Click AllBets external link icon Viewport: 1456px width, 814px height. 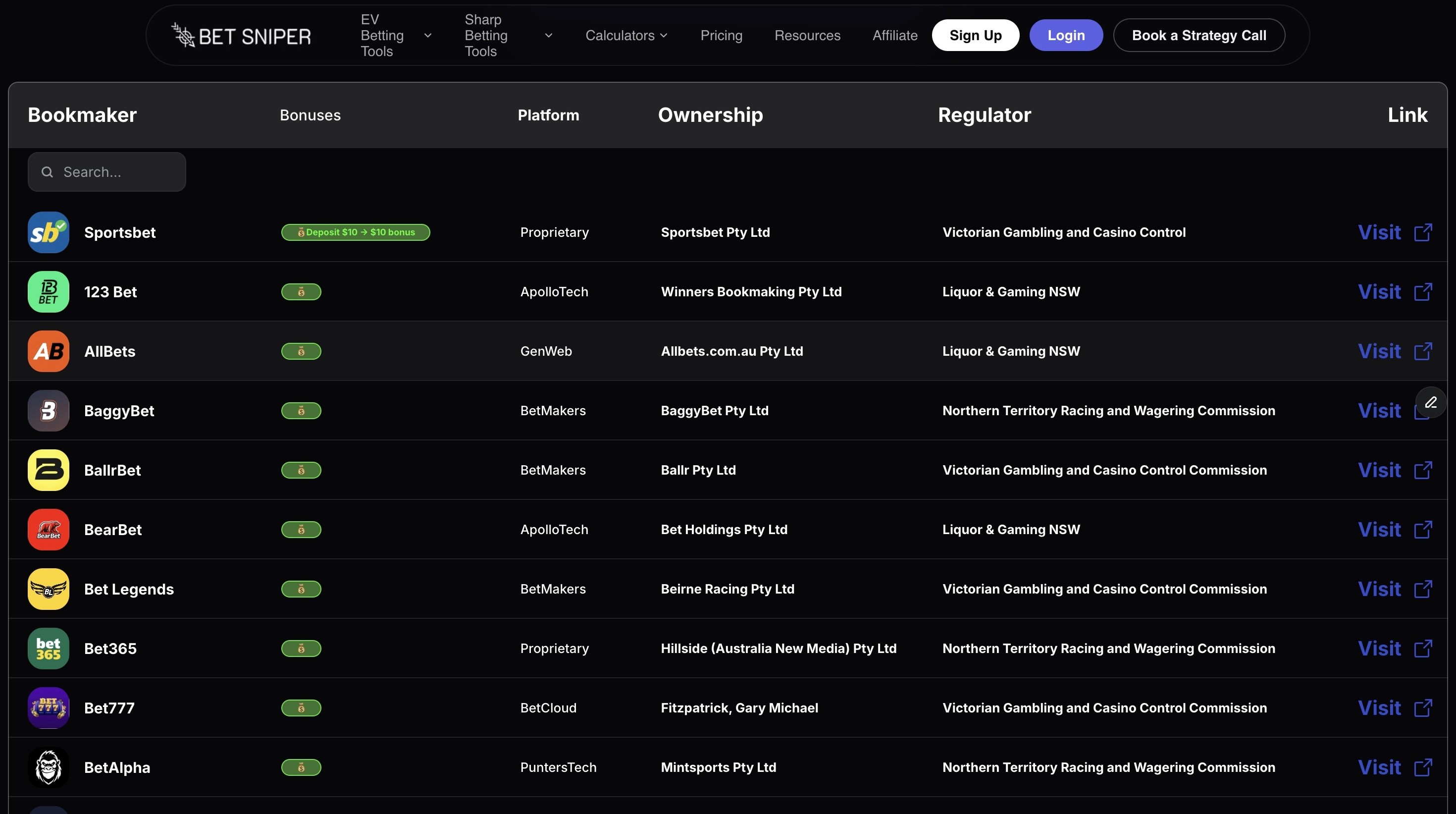[x=1423, y=351]
